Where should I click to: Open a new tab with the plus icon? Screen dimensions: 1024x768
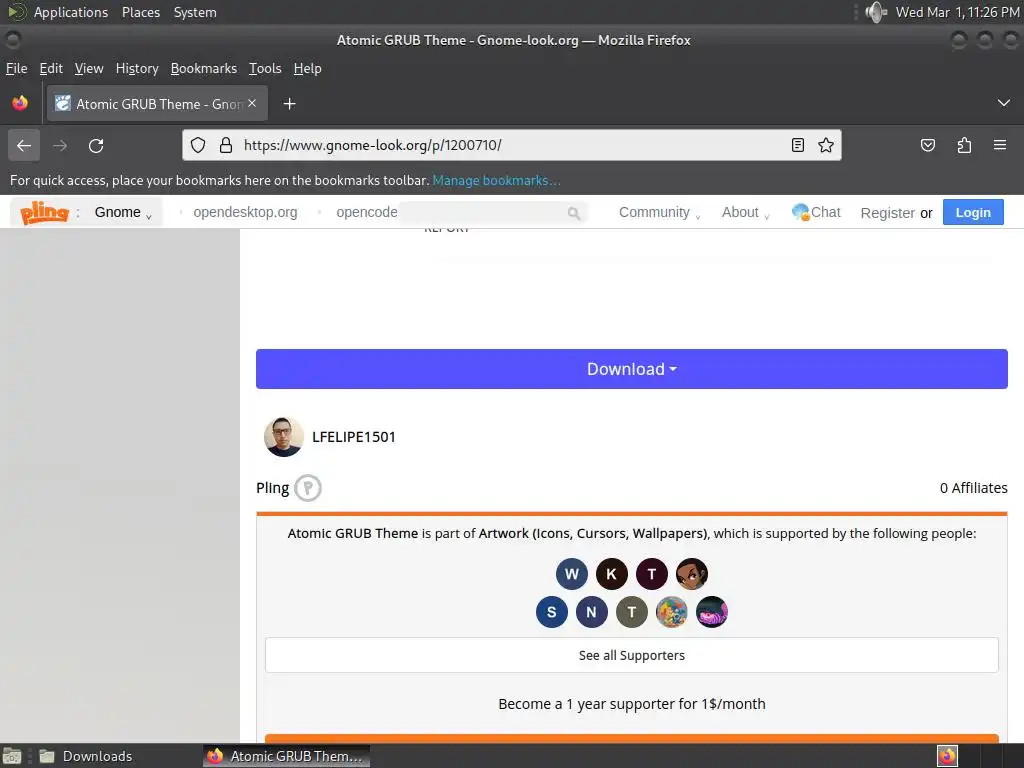pos(289,104)
